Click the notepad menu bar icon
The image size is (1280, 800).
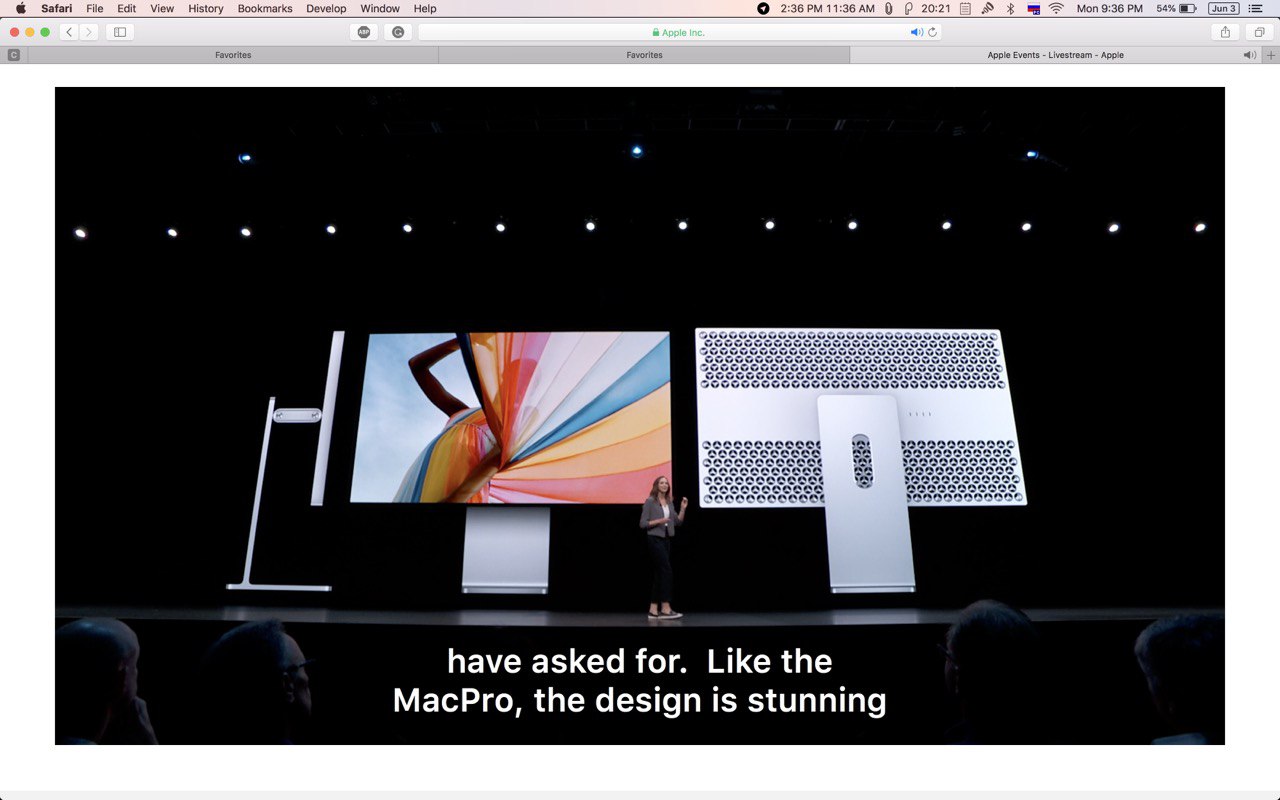click(x=965, y=8)
